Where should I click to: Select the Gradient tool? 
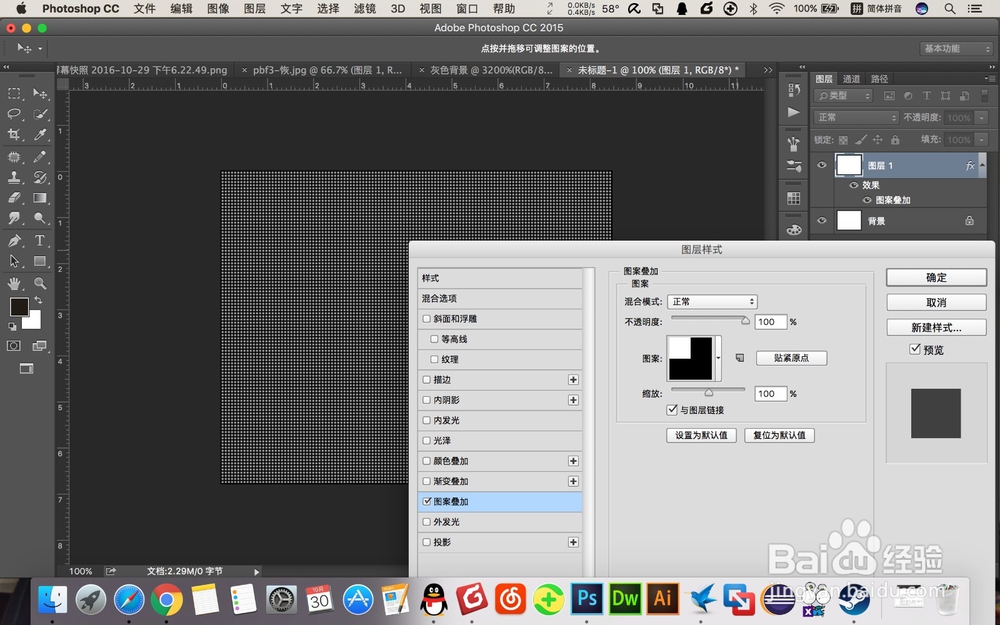point(40,198)
